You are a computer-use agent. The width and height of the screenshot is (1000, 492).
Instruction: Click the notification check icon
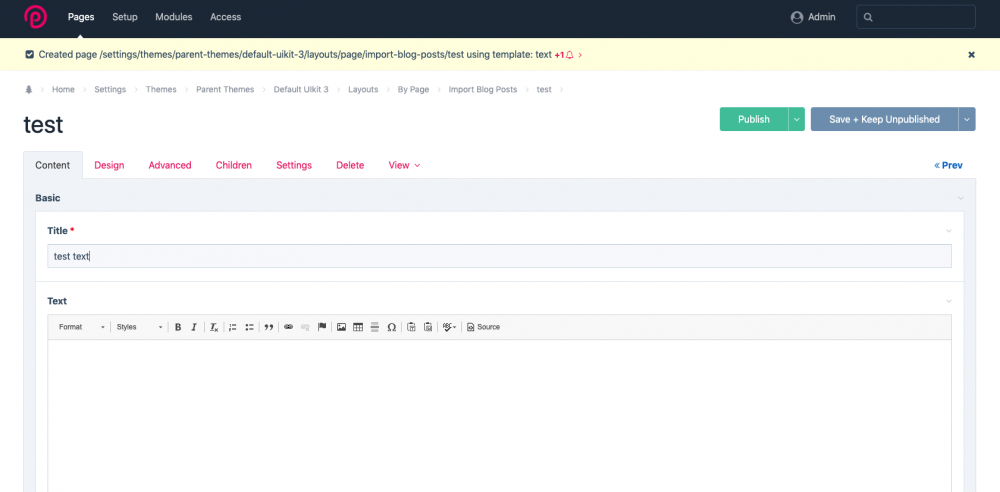coord(29,55)
